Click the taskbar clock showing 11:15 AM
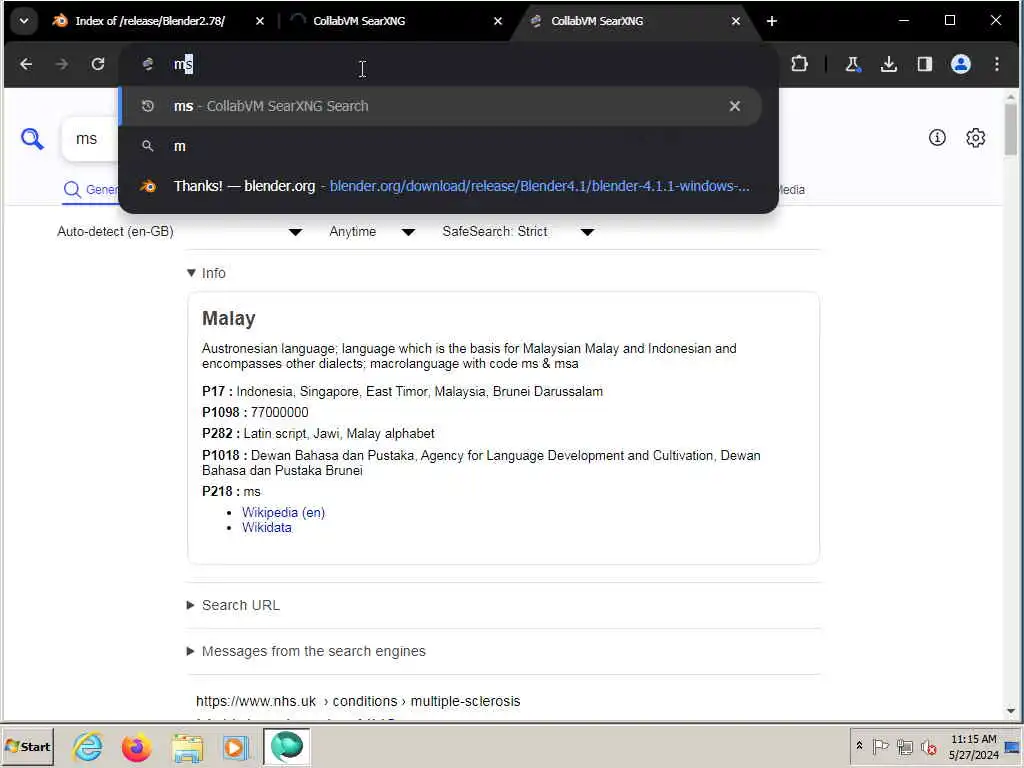 (974, 747)
